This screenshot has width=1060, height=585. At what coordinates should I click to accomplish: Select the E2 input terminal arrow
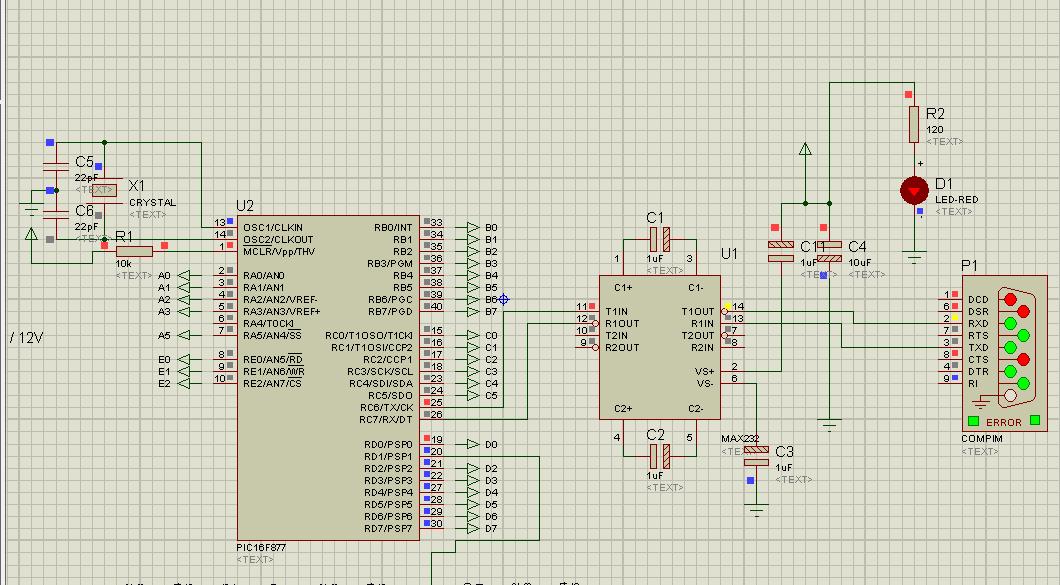(184, 383)
